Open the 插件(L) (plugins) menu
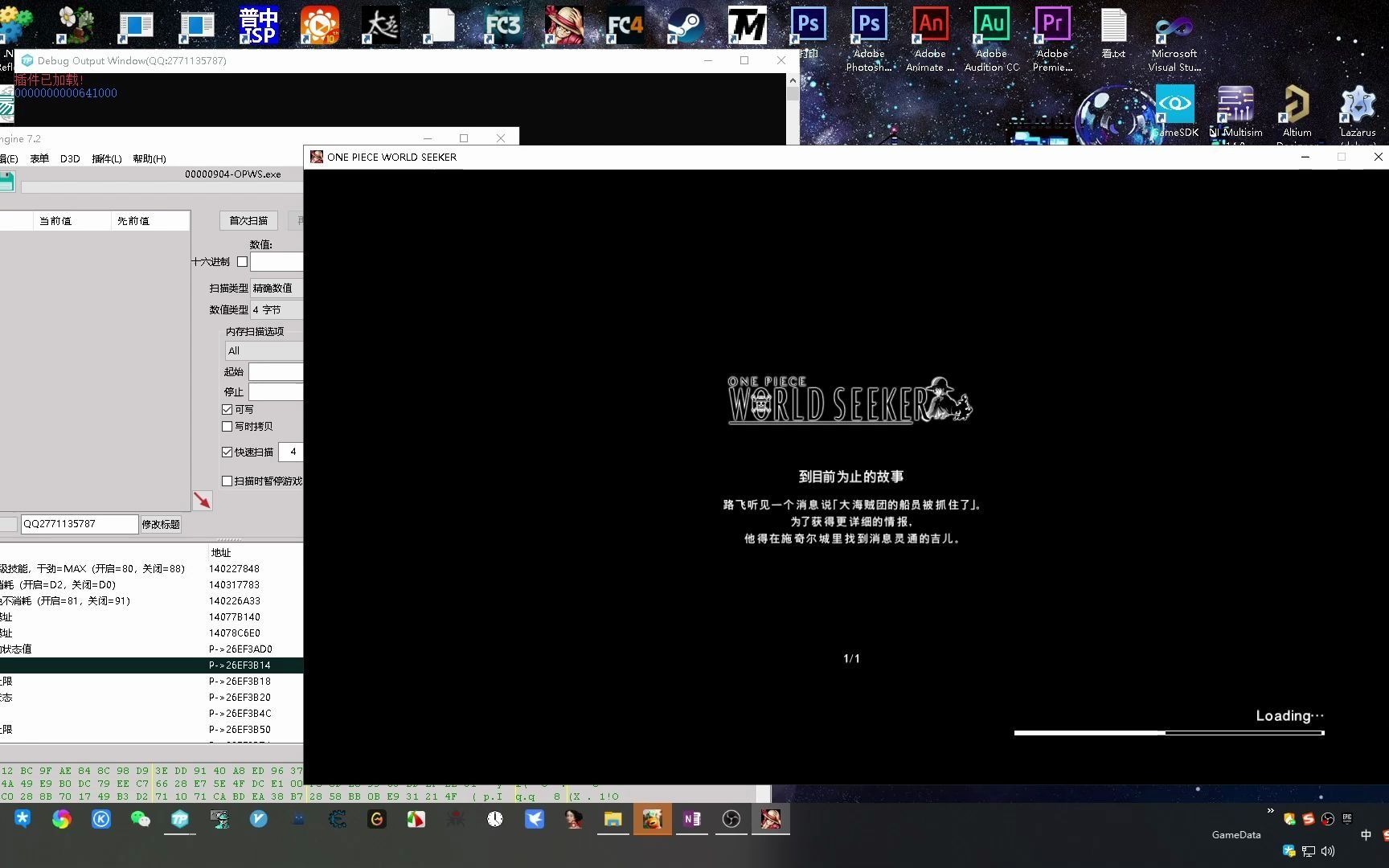Viewport: 1389px width, 868px height. tap(107, 158)
